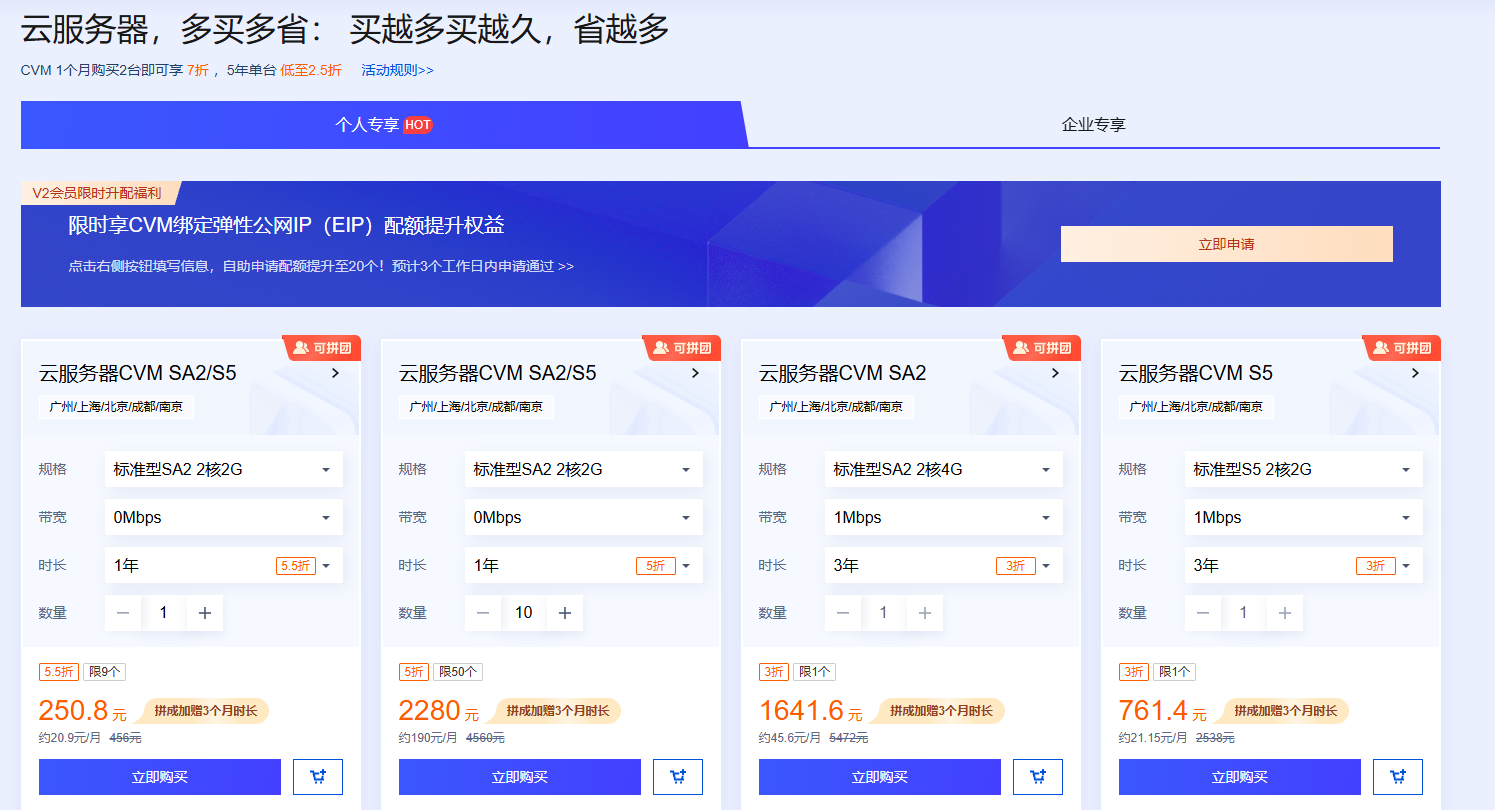Open 时长 3年 dropdown on CVM S5 card
1495x810 pixels.
pos(1304,565)
